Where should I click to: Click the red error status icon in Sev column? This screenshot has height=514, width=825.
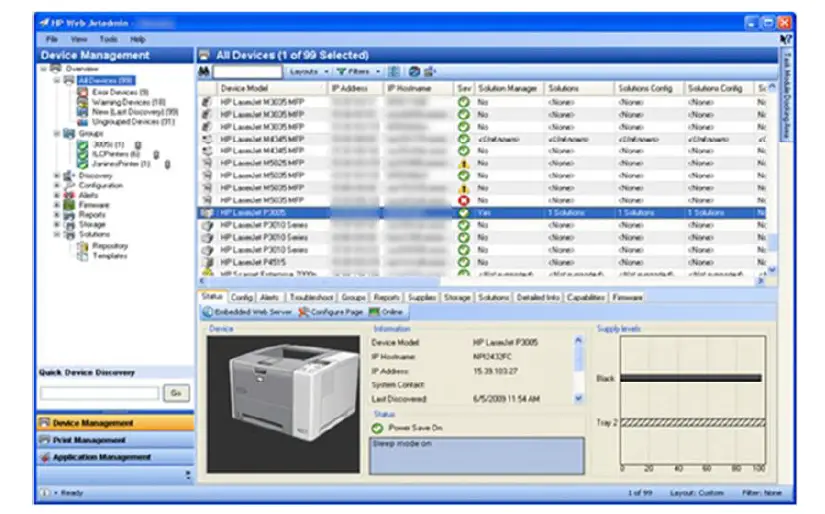[464, 200]
